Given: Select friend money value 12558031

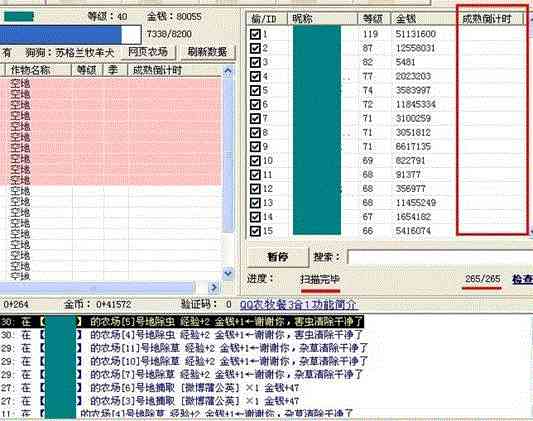Looking at the screenshot, I should tap(415, 48).
